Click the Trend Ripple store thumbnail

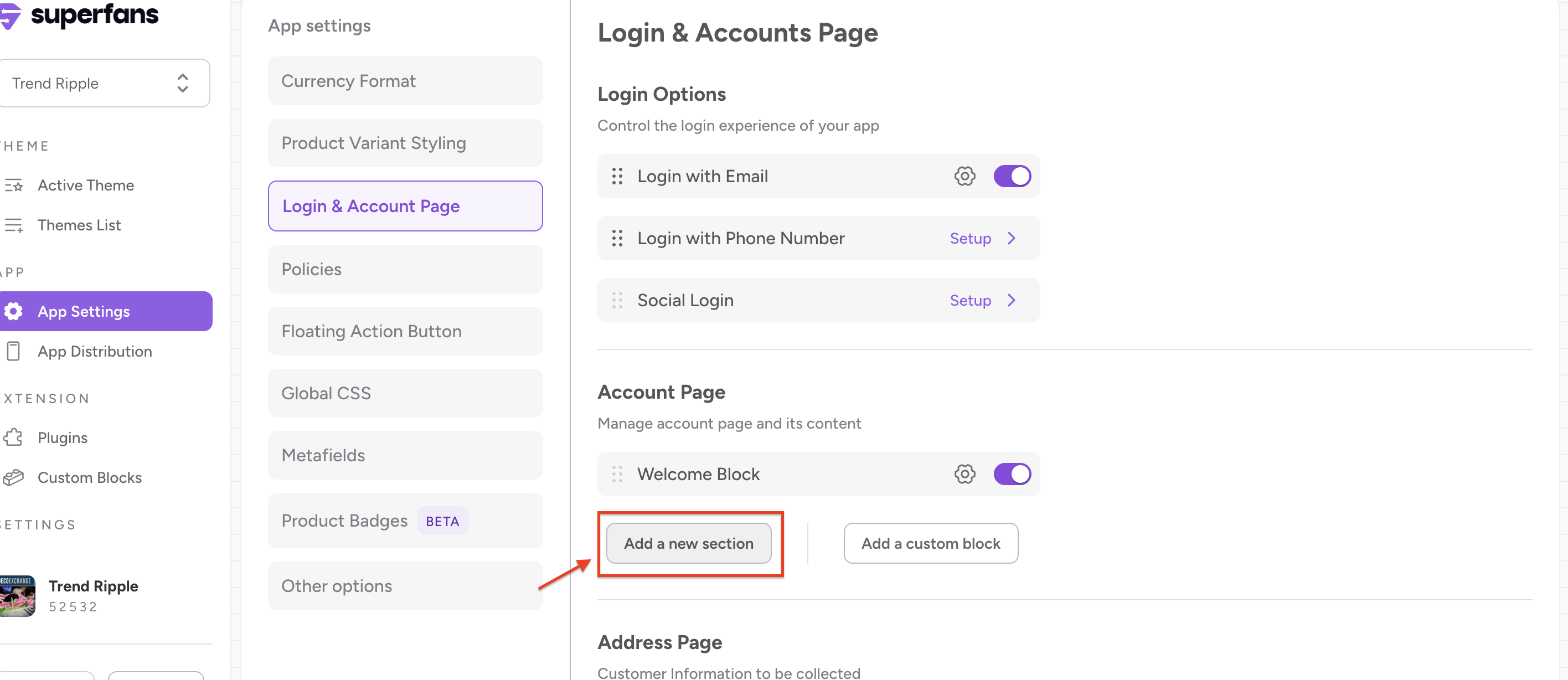coord(17,595)
